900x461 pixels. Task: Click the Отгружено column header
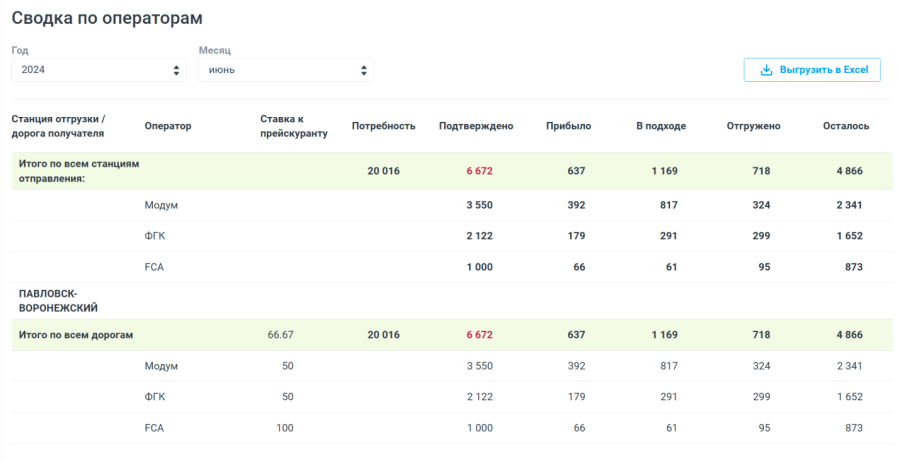click(x=754, y=126)
